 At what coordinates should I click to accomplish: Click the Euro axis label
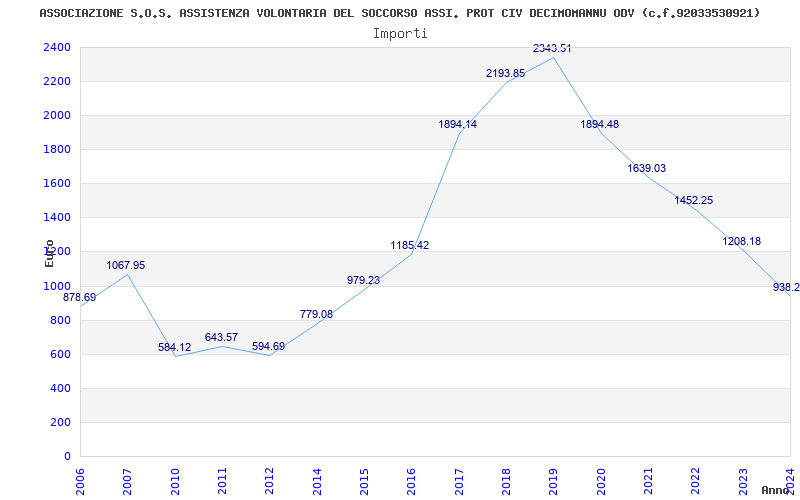[49, 253]
